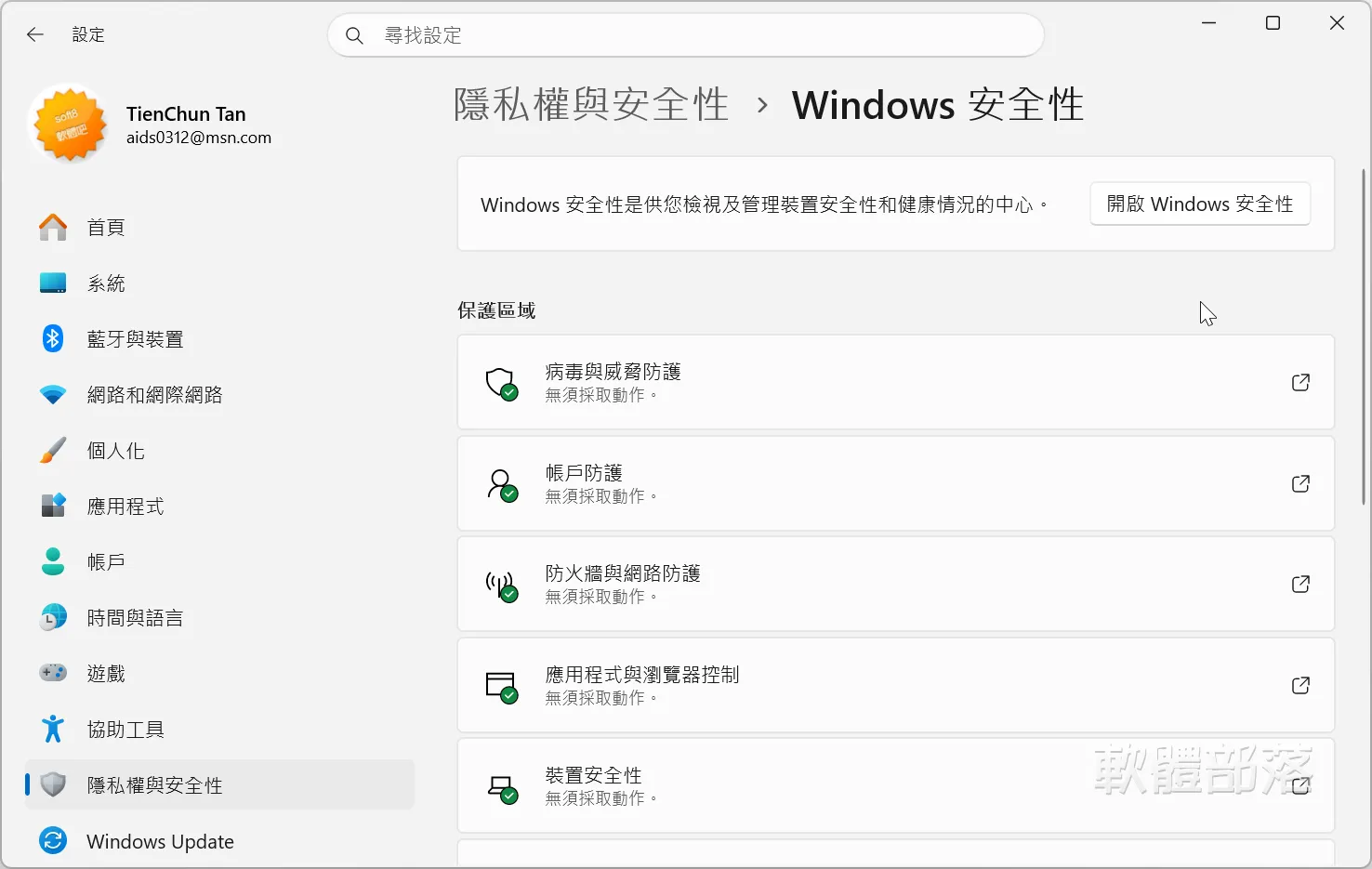Select 帳戶 in the sidebar
This screenshot has width=1372, height=869.
click(220, 562)
